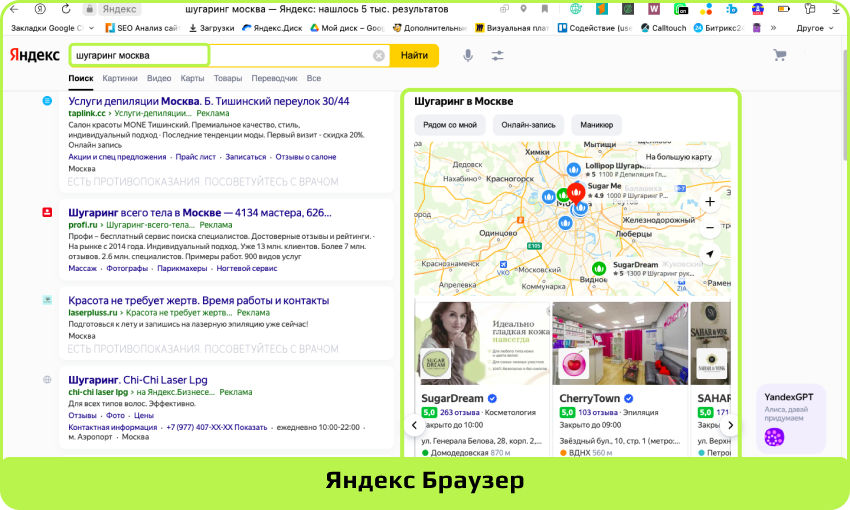850x510 pixels.
Task: Click the map geolocation arrow icon
Action: tap(710, 254)
